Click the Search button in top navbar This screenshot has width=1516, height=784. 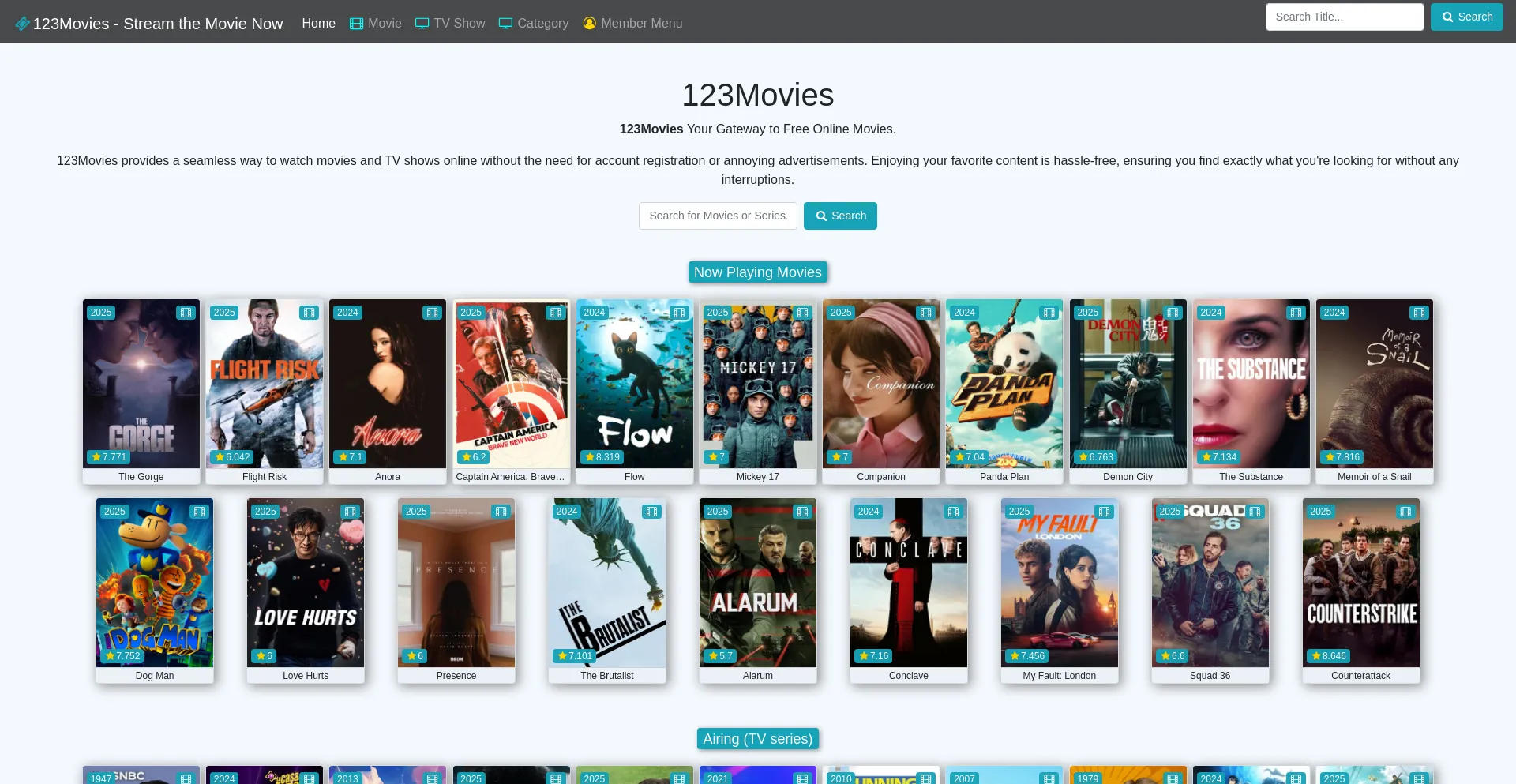tap(1466, 17)
